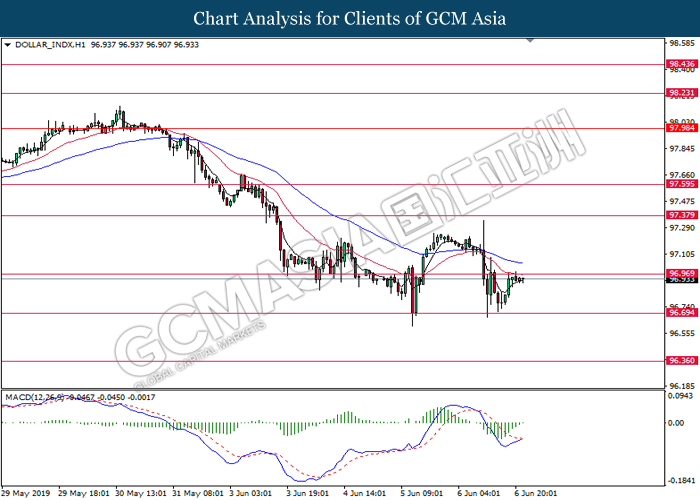The width and height of the screenshot is (700, 500).
Task: Click the triangle arrow beside DOLLAR_INDX symbol
Action: tap(8, 45)
